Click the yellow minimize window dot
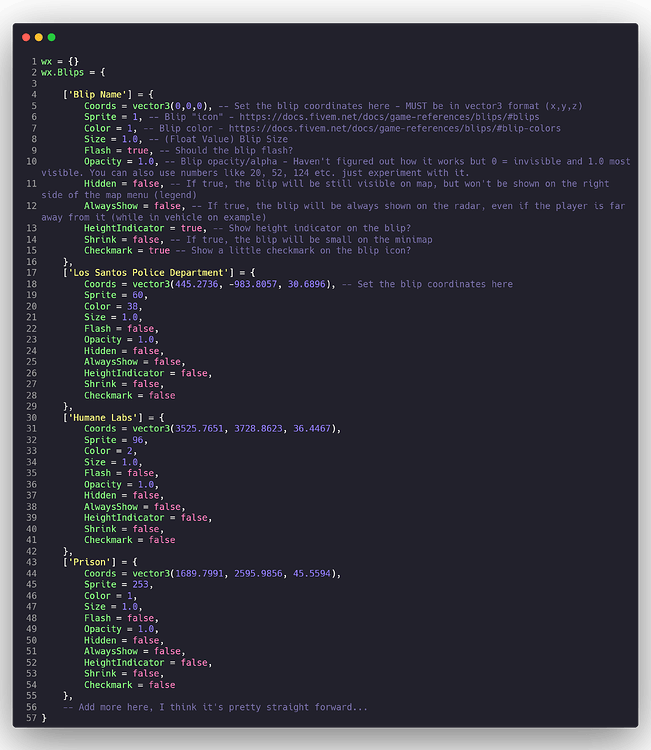 (x=39, y=37)
